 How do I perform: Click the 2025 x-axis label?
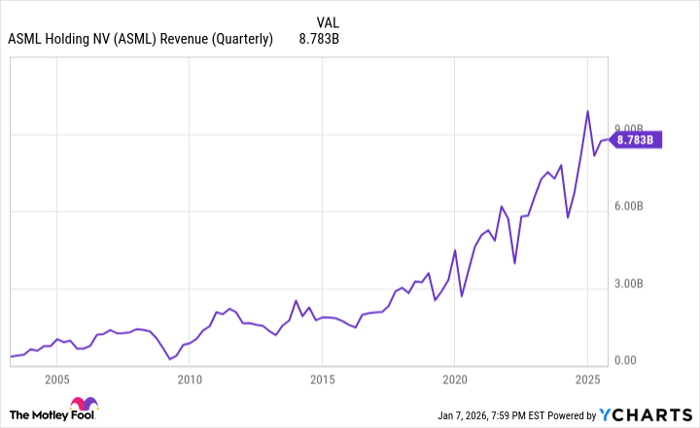pos(588,380)
